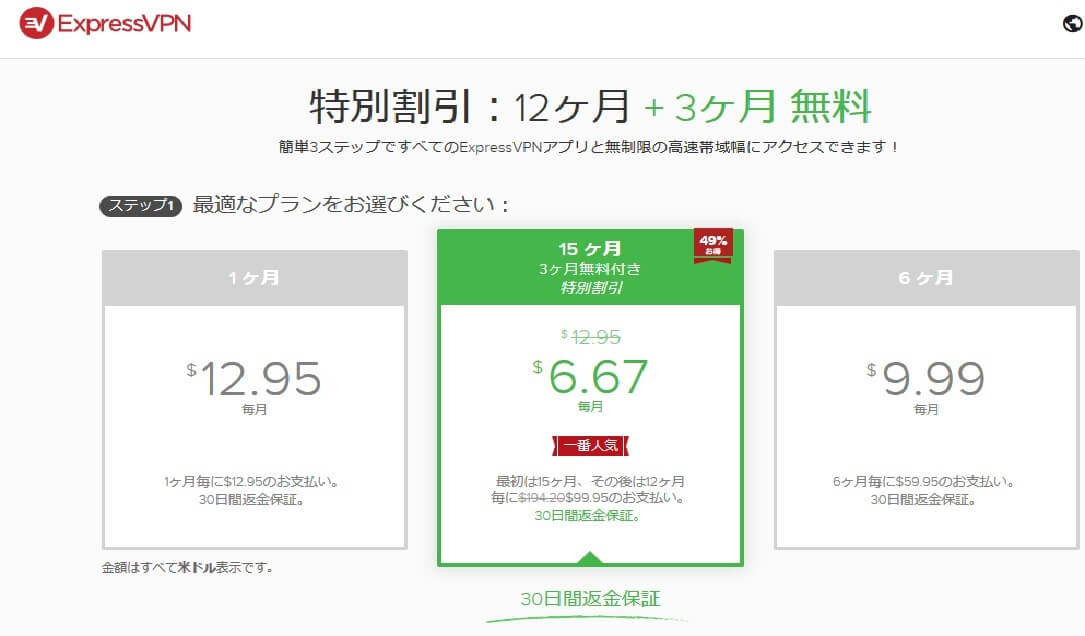Open the globe language selector

click(x=1072, y=24)
